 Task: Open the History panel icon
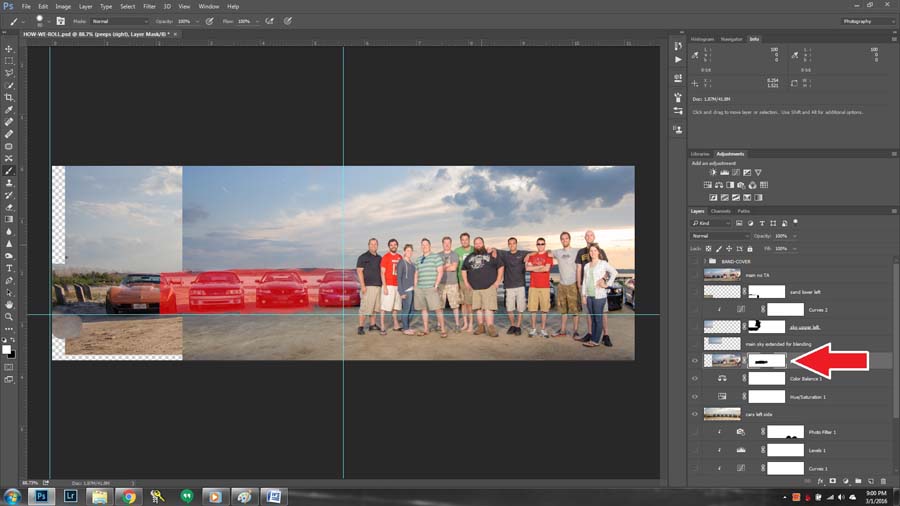(x=678, y=46)
